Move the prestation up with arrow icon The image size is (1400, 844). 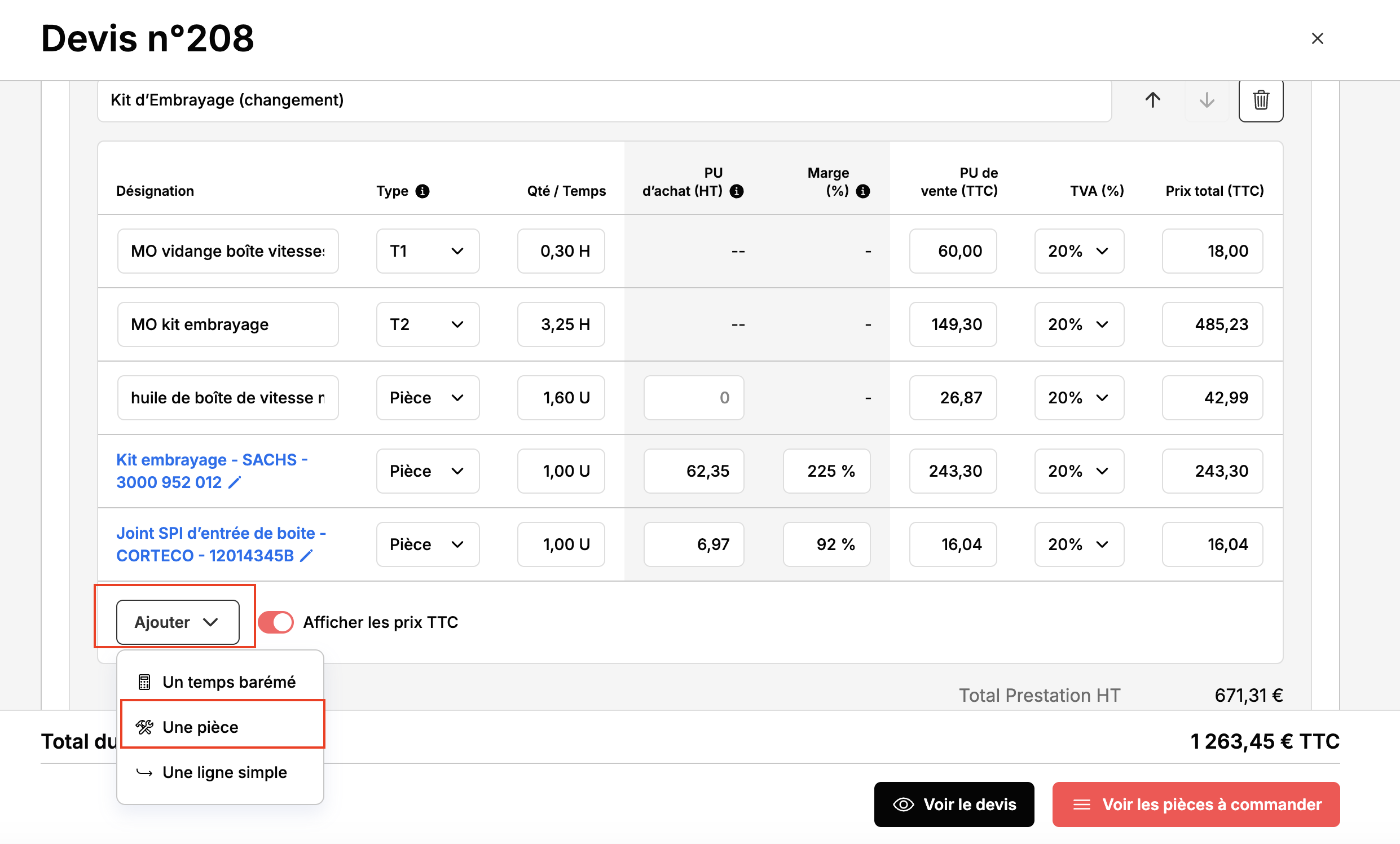pos(1152,100)
